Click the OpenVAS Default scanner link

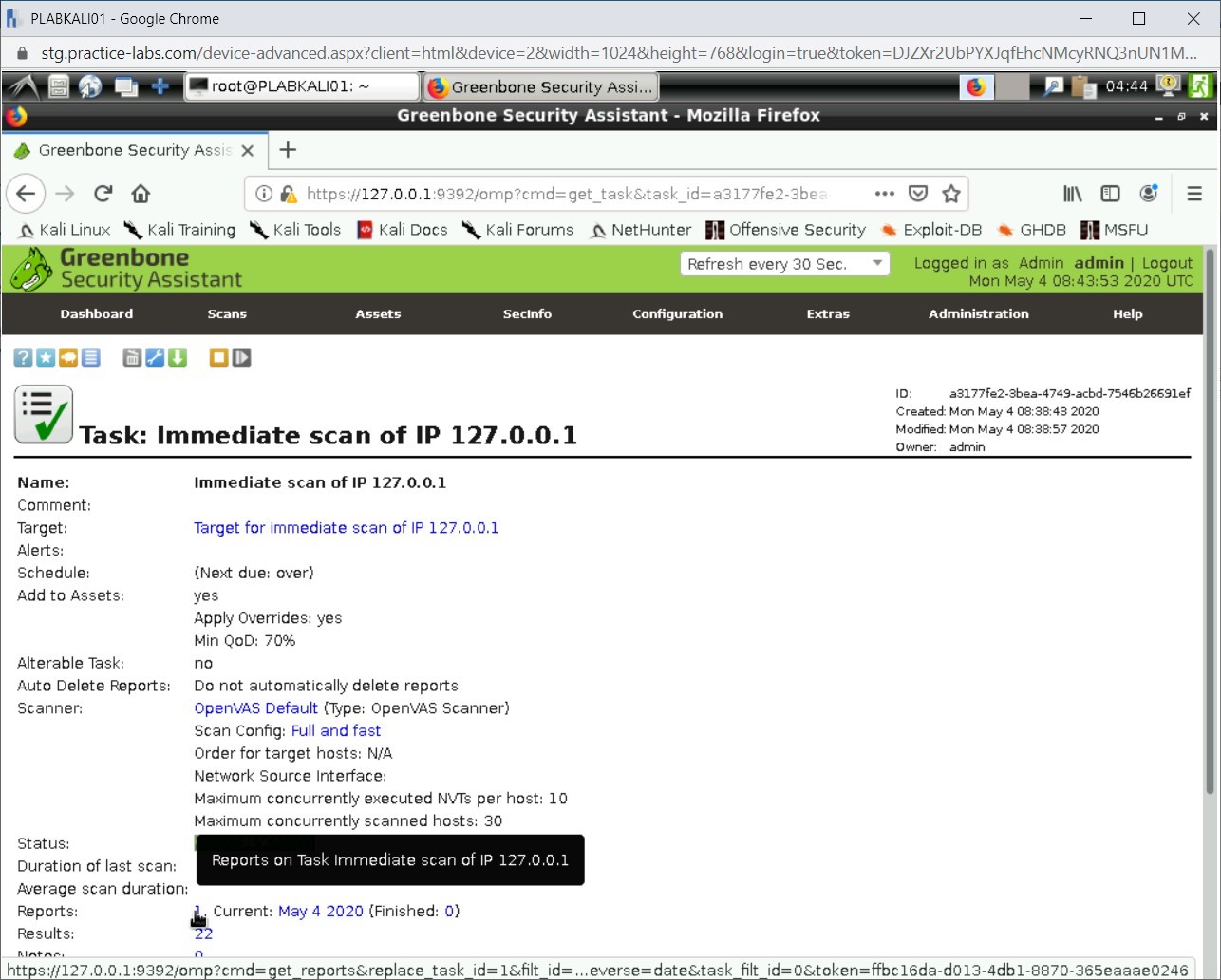coord(255,708)
